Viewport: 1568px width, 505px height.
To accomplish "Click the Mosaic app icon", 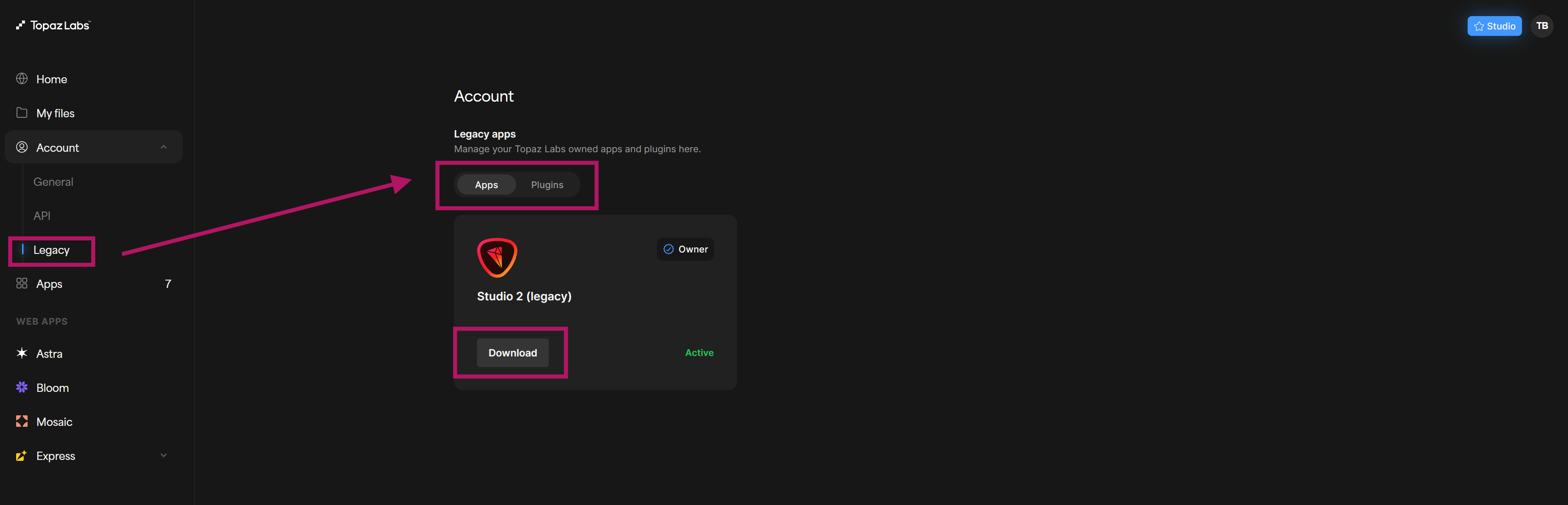I will pyautogui.click(x=22, y=422).
